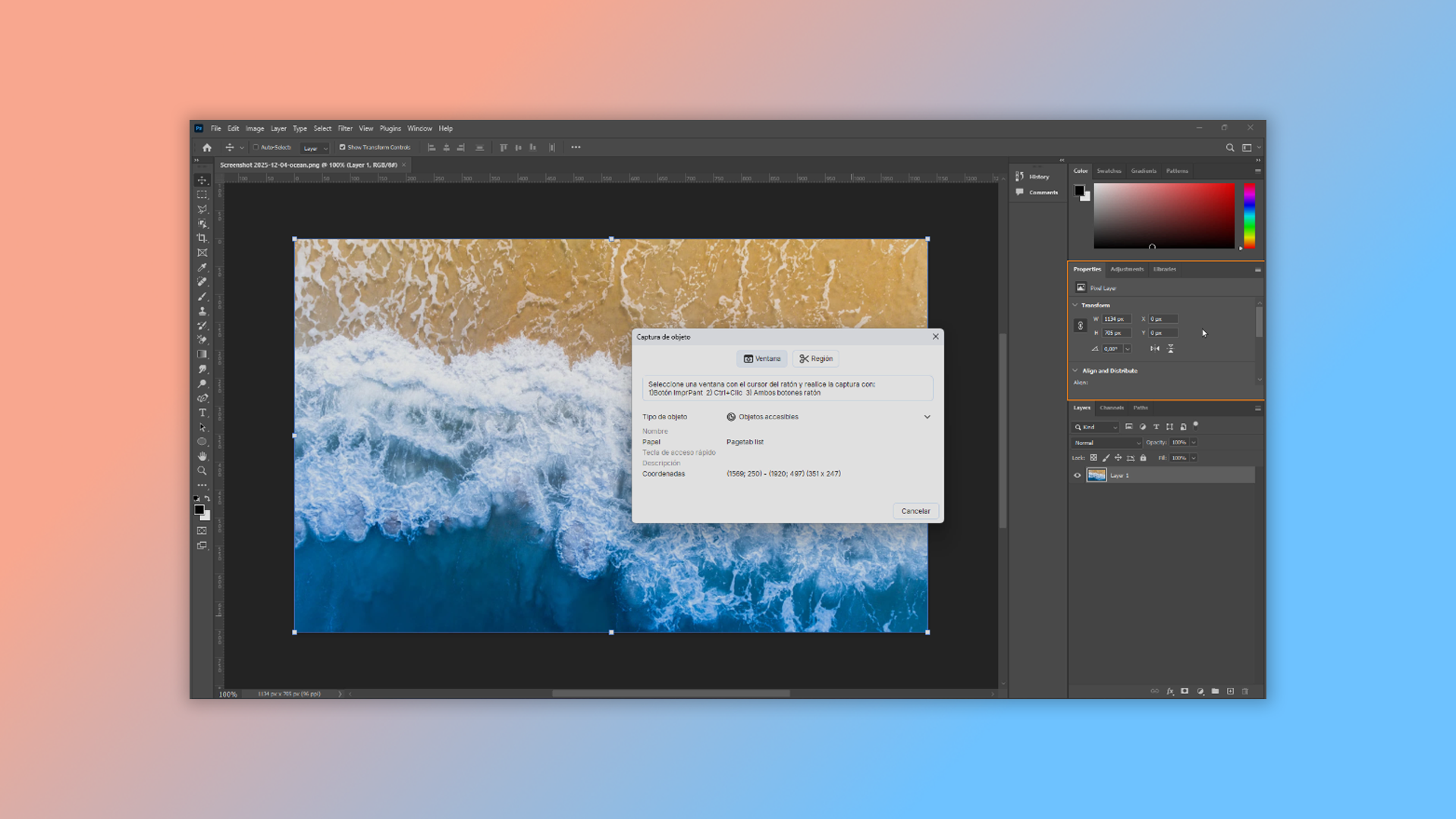Enable the Auto-Select checkbox

256,147
